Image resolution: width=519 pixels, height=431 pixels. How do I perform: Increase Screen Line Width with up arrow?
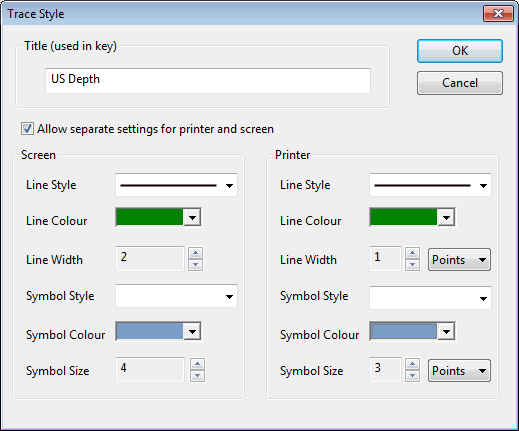(195, 253)
